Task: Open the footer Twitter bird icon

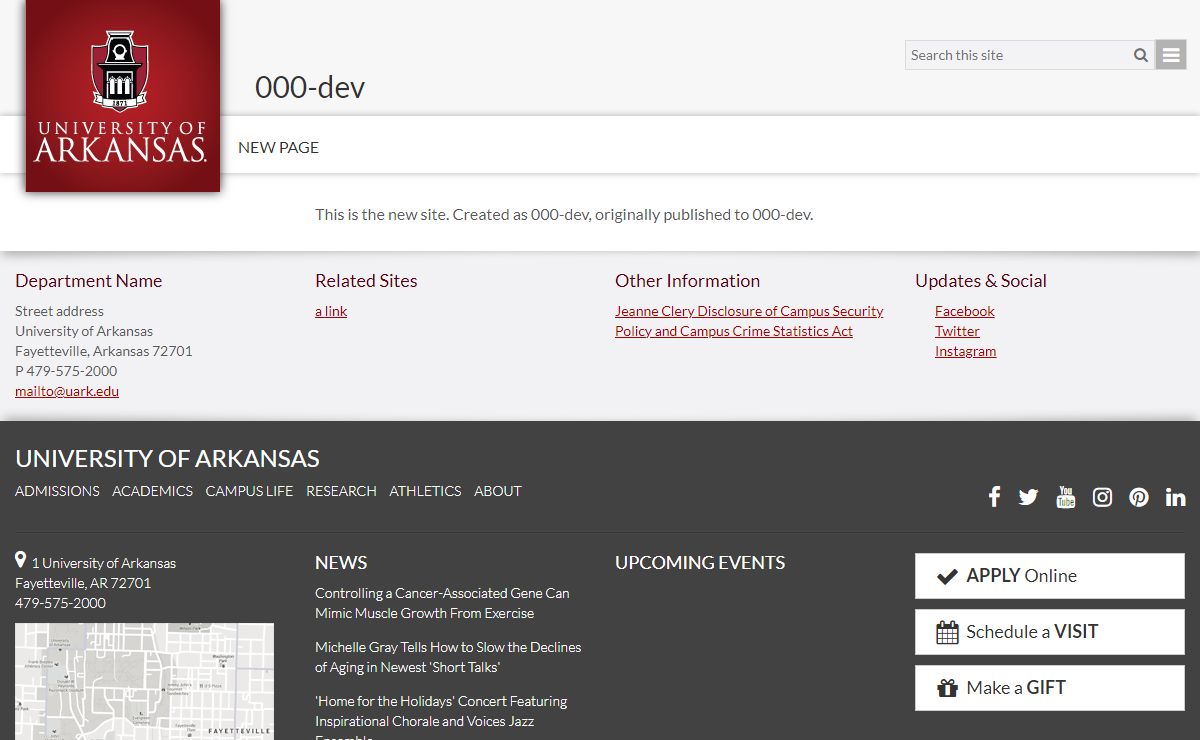Action: (x=1028, y=497)
